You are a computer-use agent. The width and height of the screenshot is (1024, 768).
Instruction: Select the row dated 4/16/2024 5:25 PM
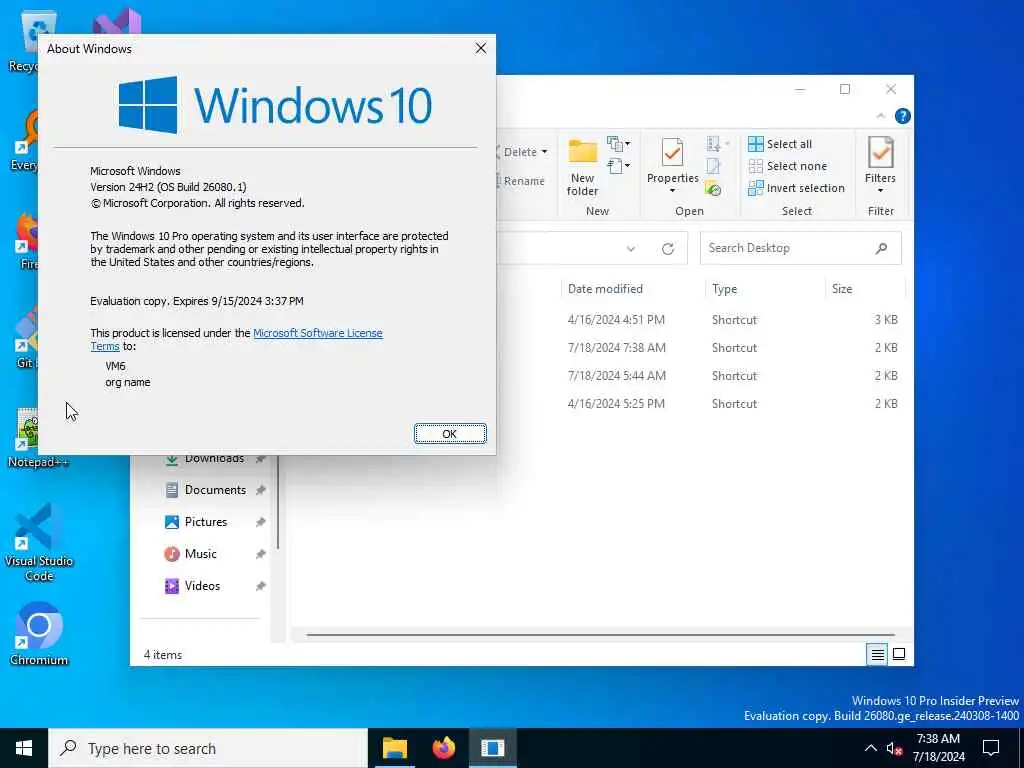(x=700, y=404)
